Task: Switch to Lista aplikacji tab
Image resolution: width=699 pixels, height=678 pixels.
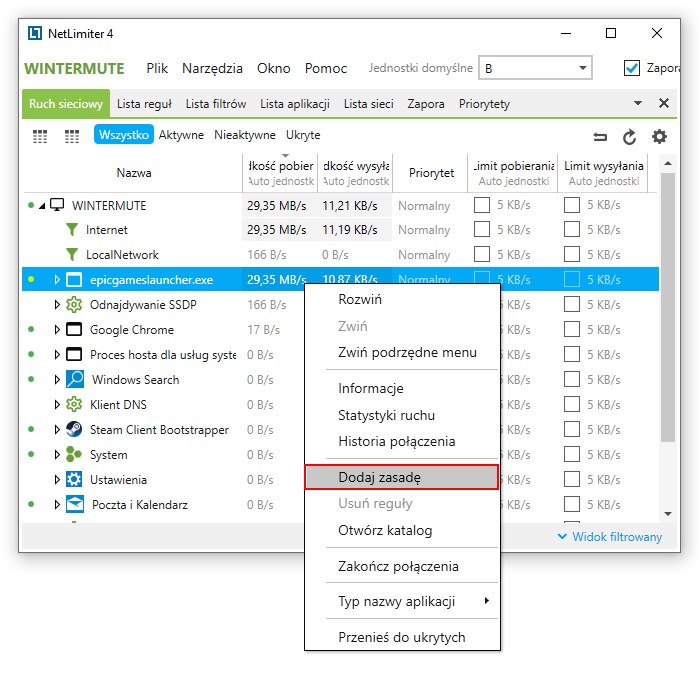Action: pos(295,104)
